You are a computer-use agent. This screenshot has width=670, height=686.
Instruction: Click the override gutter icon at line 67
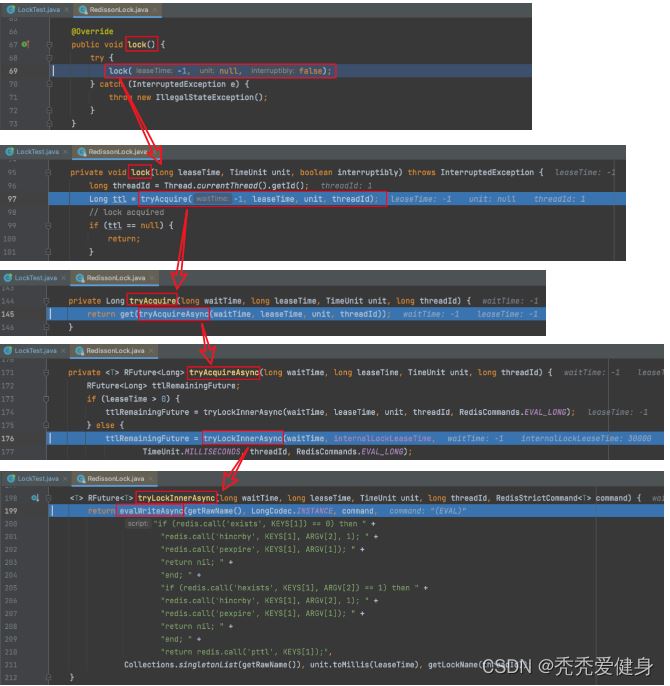click(x=25, y=45)
